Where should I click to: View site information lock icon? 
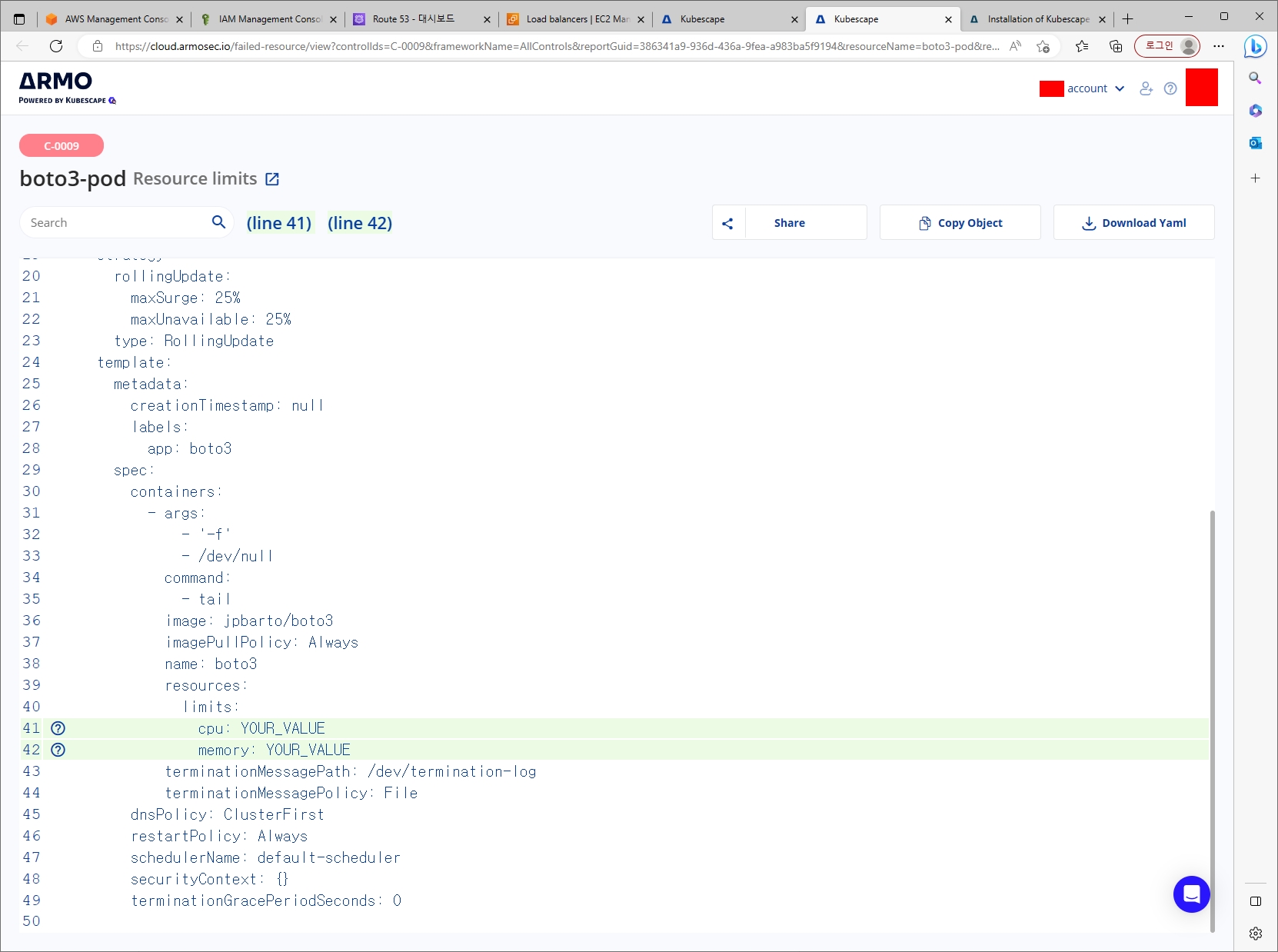point(97,46)
